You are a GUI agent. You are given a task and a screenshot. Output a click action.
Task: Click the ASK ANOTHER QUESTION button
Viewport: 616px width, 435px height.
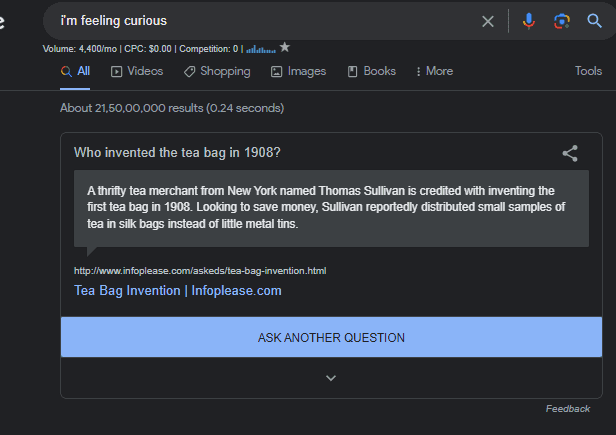point(331,337)
